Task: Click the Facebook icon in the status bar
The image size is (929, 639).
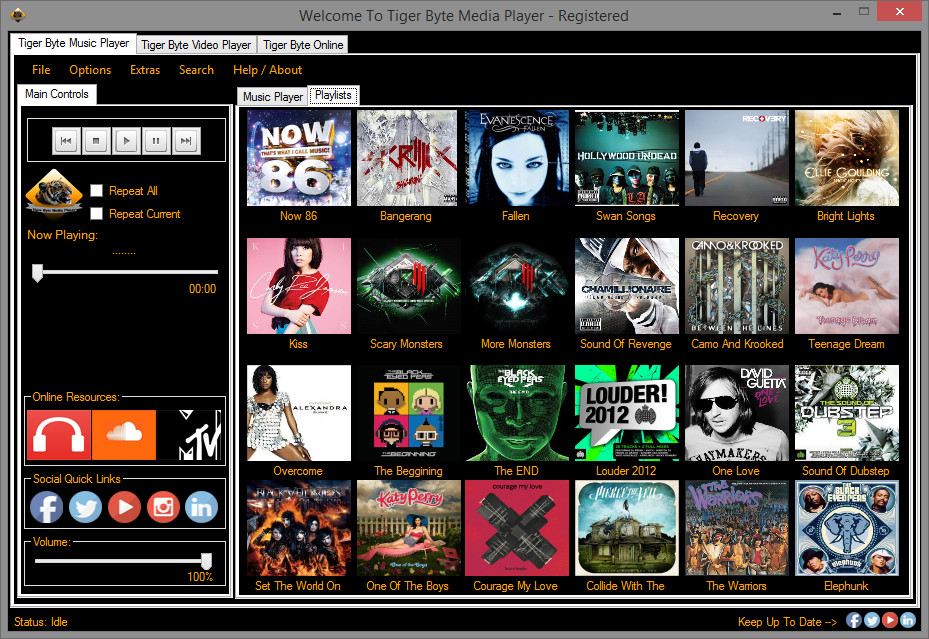Action: 854,620
